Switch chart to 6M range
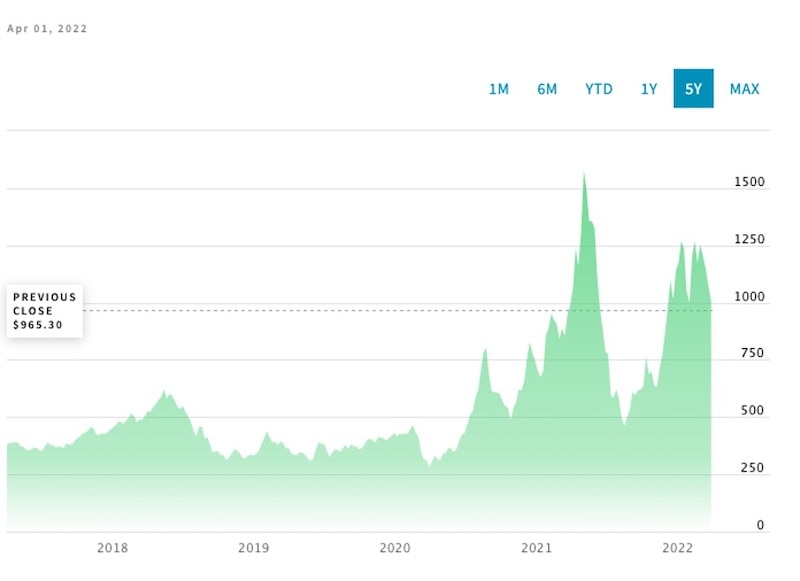The image size is (800, 581). (x=547, y=89)
